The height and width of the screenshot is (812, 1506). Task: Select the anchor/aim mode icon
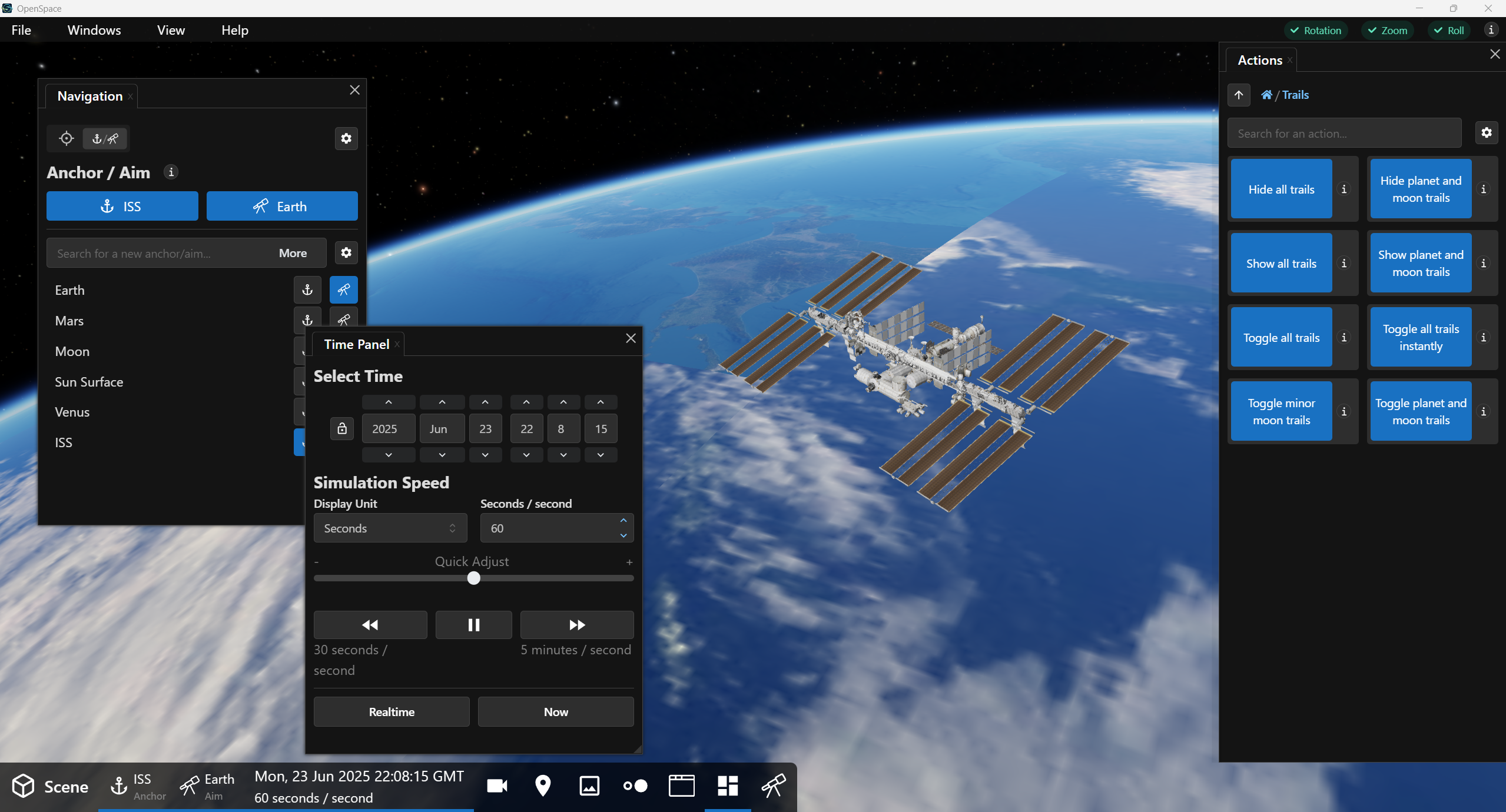pos(105,138)
